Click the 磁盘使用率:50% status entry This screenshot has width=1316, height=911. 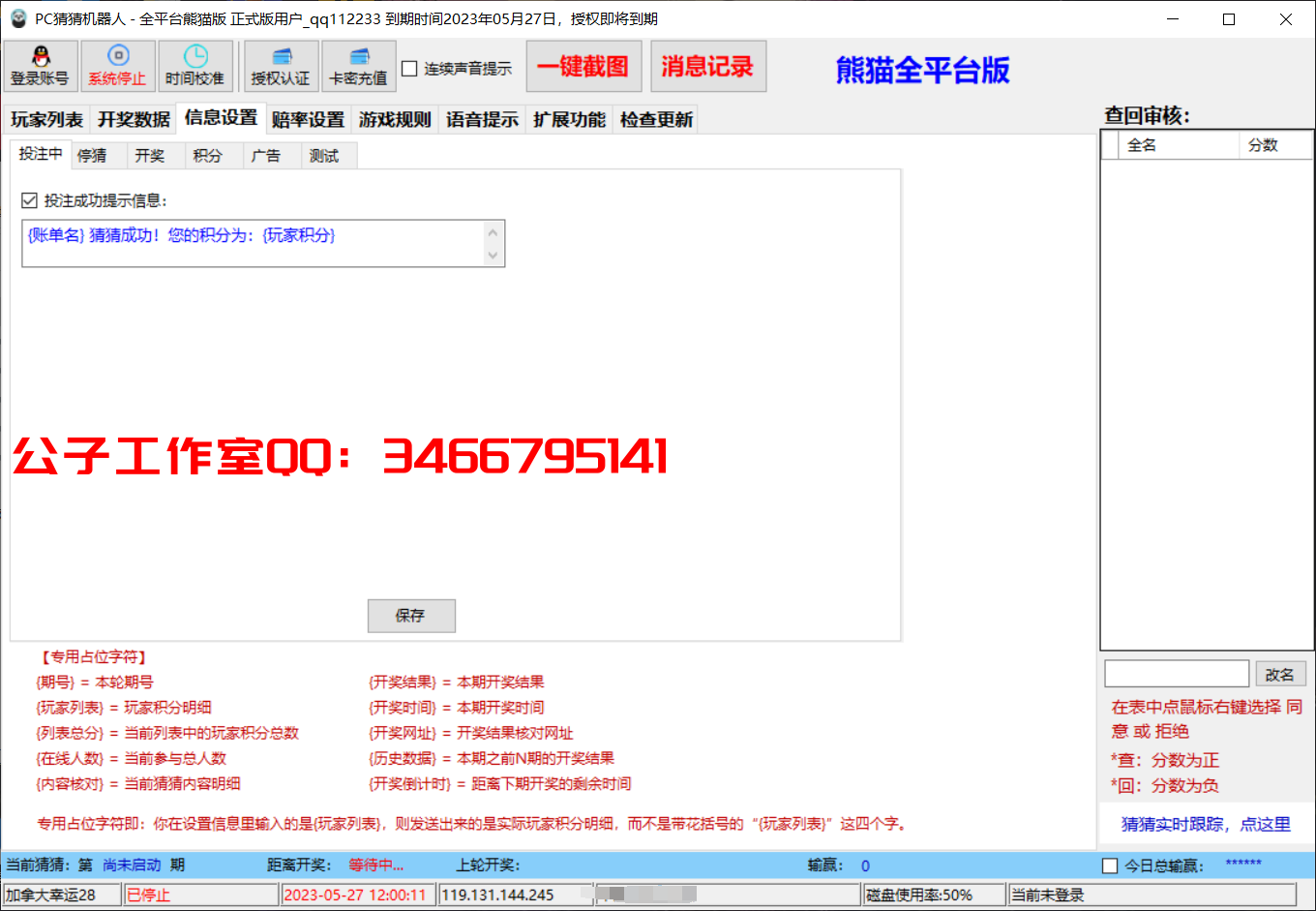(x=934, y=895)
